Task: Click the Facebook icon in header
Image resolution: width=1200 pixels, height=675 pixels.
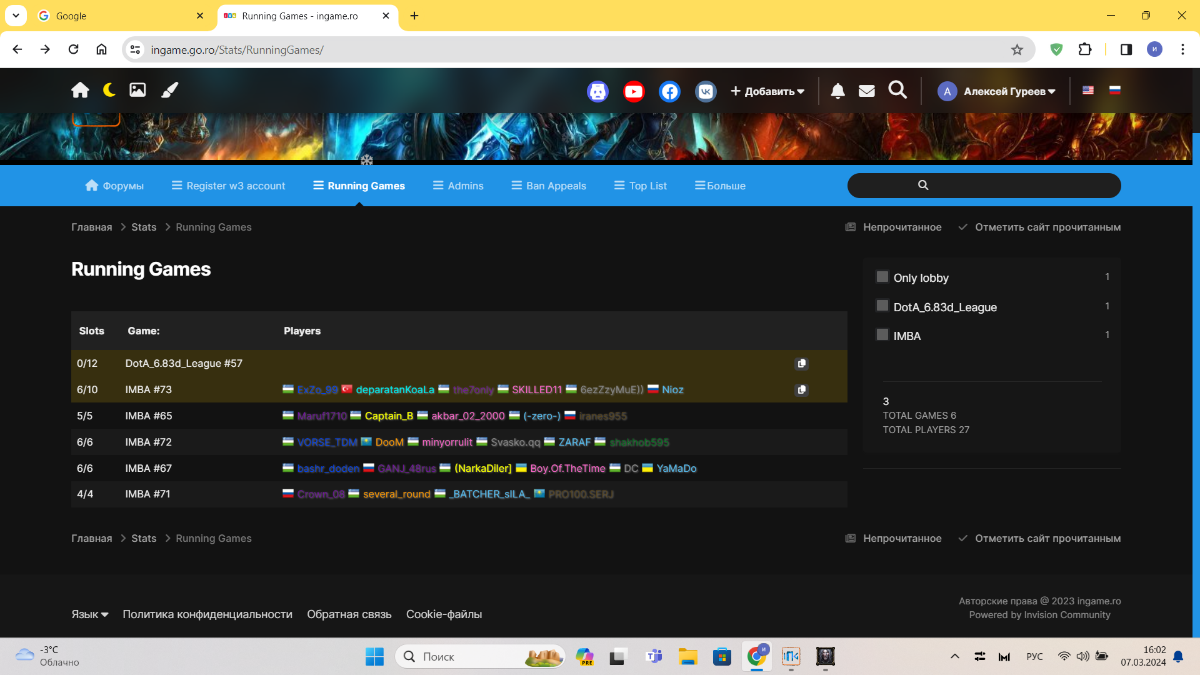Action: (x=670, y=91)
